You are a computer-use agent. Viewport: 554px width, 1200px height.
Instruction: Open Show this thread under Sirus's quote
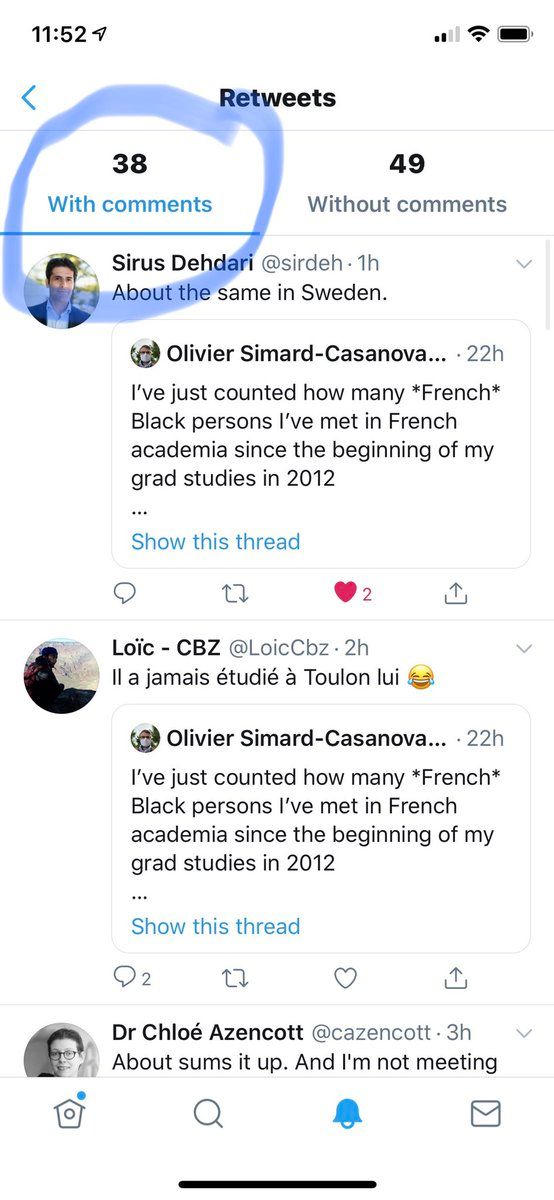click(x=215, y=542)
